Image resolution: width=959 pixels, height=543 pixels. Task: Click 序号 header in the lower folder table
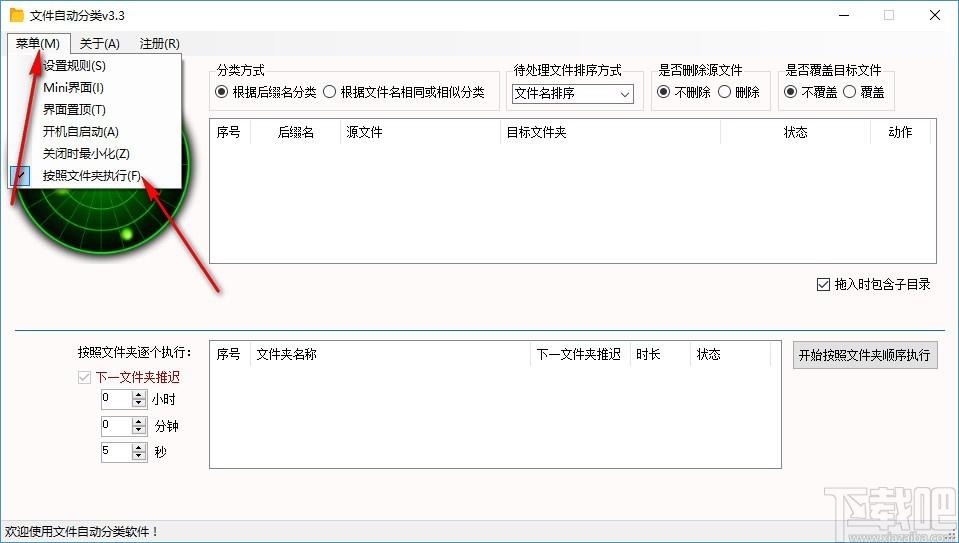(229, 354)
